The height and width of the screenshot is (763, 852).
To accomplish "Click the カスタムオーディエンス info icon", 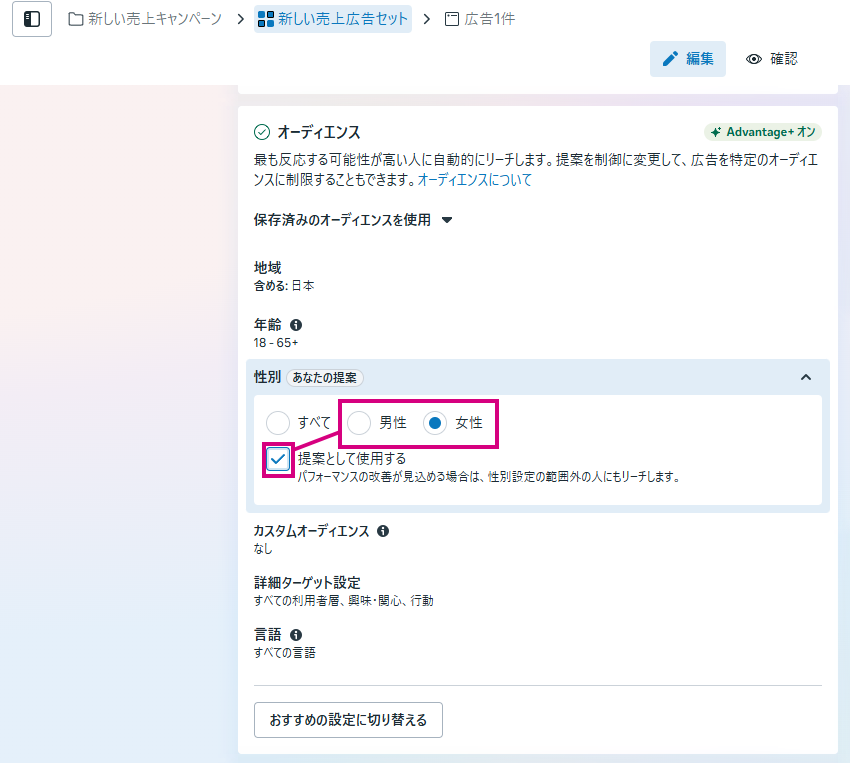I will [383, 531].
